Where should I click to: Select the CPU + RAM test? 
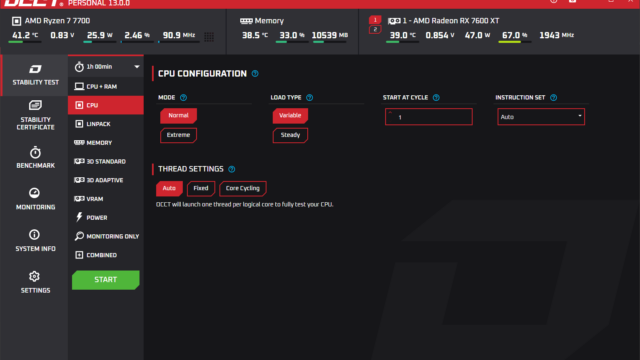[x=106, y=87]
